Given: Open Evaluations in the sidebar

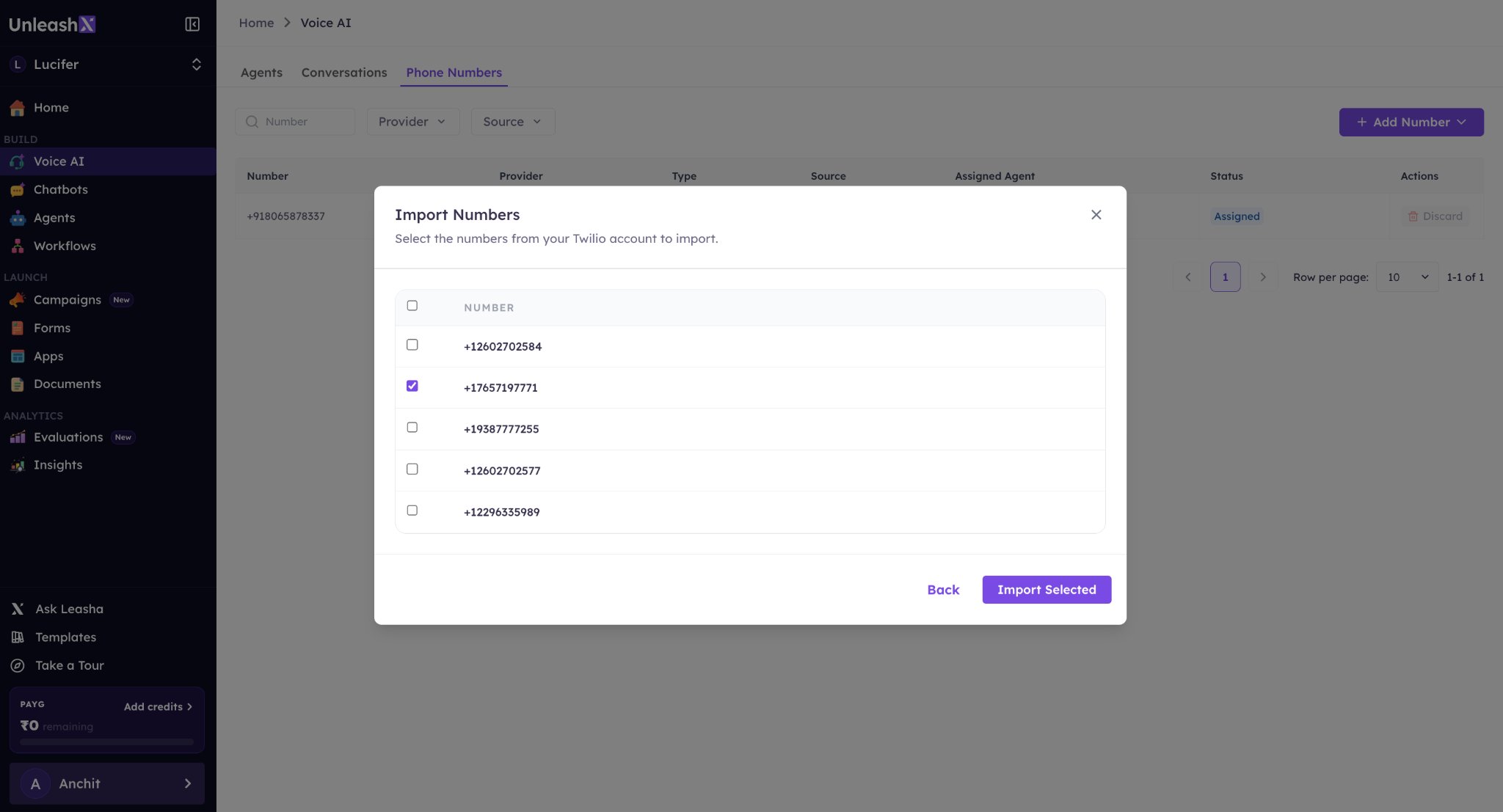Looking at the screenshot, I should tap(108, 437).
